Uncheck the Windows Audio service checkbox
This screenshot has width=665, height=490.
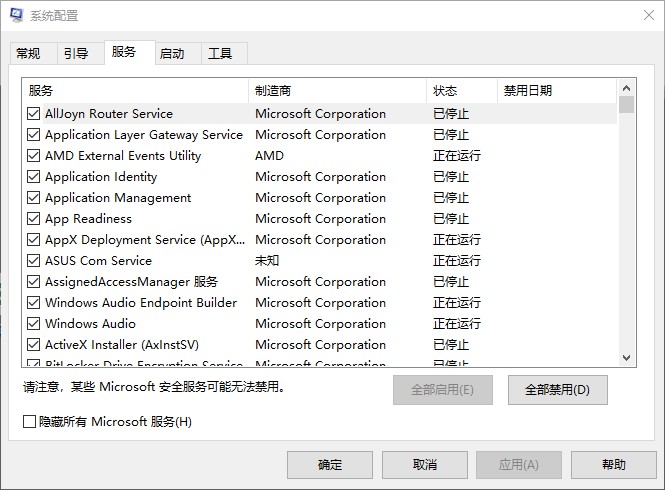tap(34, 324)
